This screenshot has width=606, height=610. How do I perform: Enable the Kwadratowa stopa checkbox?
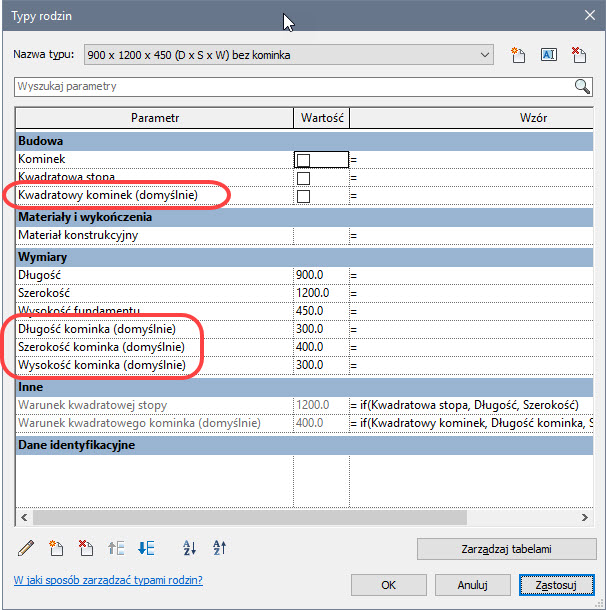click(303, 178)
